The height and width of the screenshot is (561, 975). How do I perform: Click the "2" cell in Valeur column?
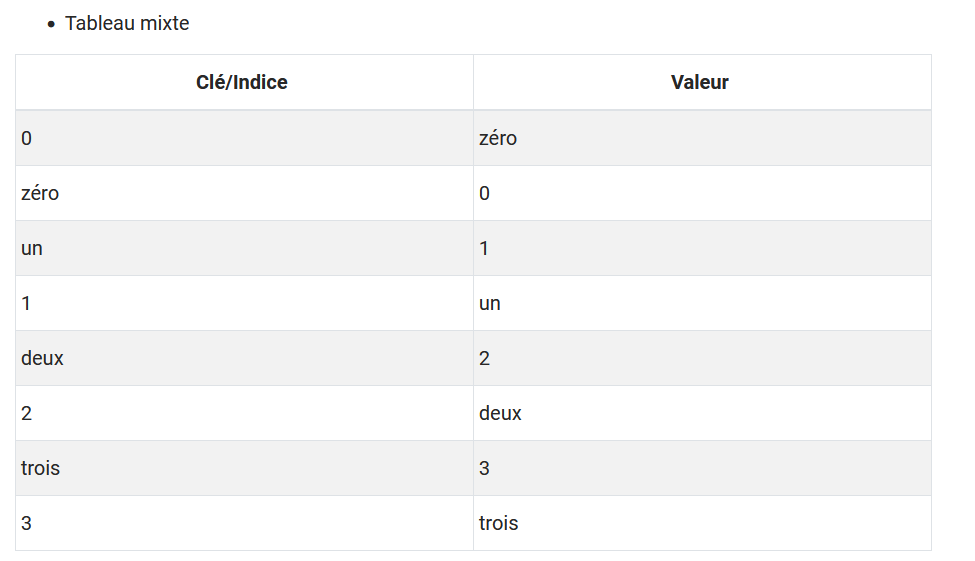[x=485, y=358]
